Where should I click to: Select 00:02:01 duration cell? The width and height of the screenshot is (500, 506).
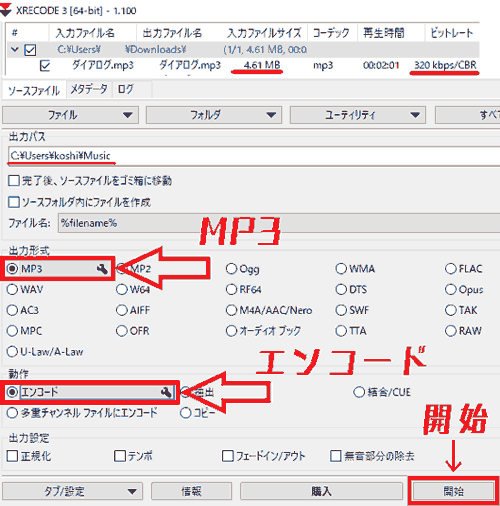[x=381, y=65]
